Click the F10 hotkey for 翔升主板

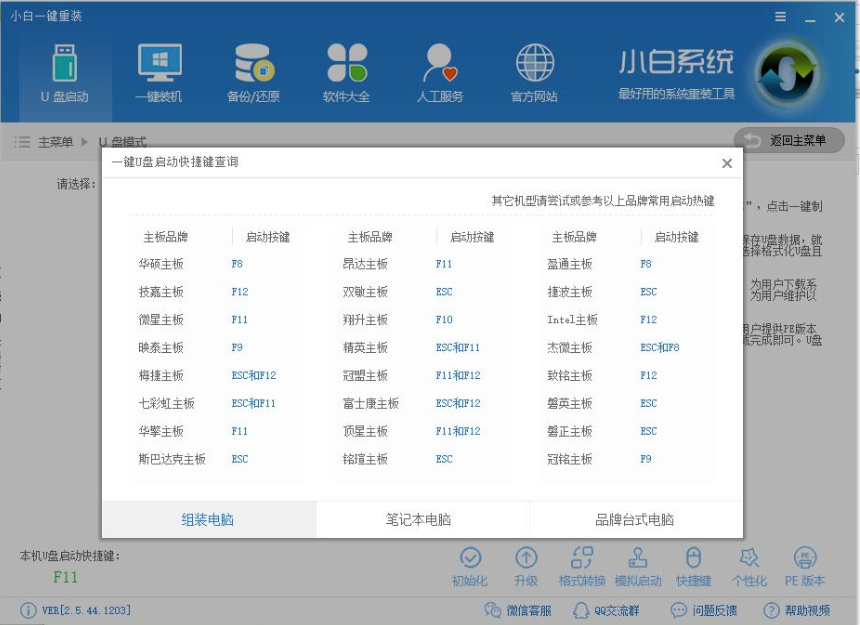pos(444,319)
